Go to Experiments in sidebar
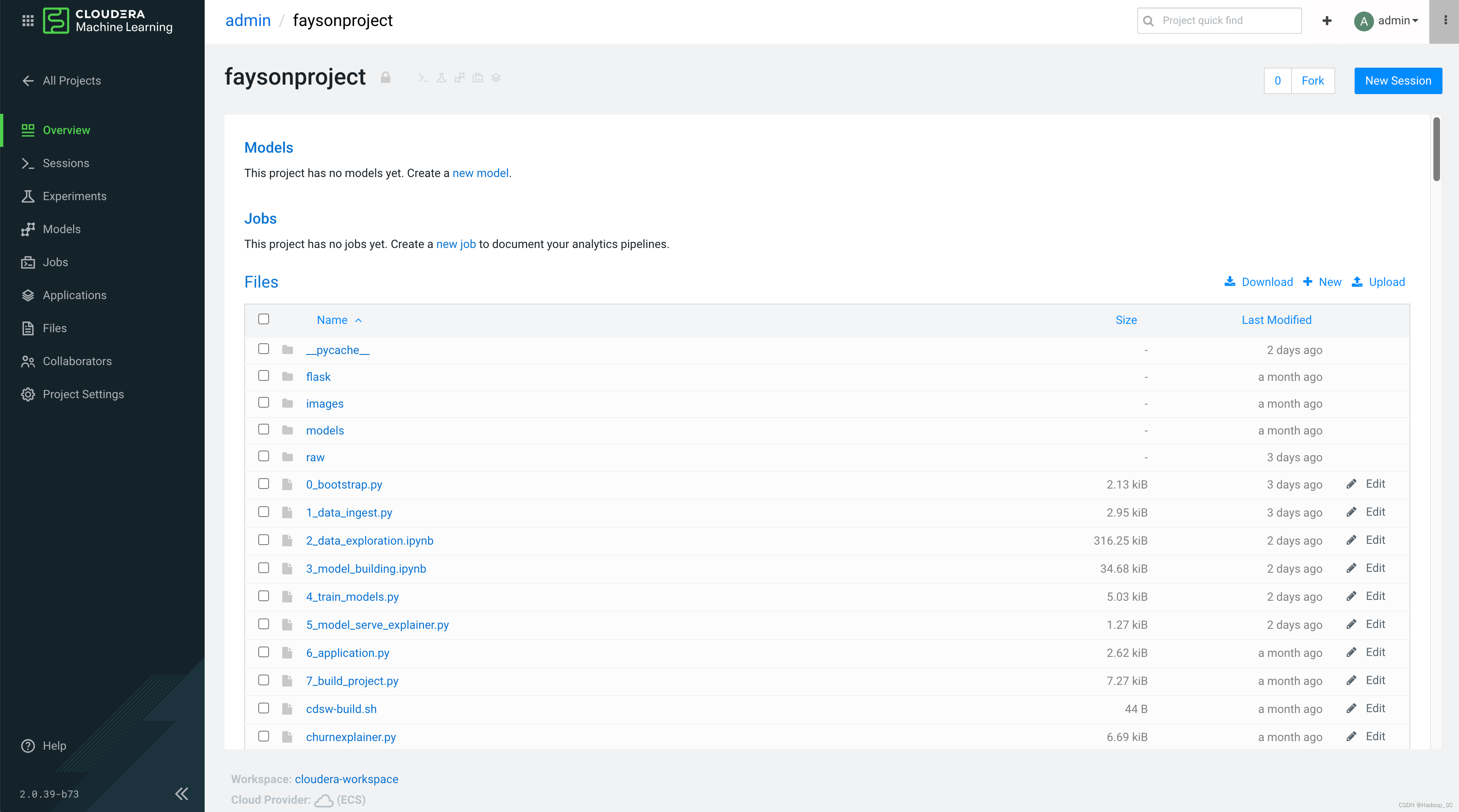 coord(74,196)
